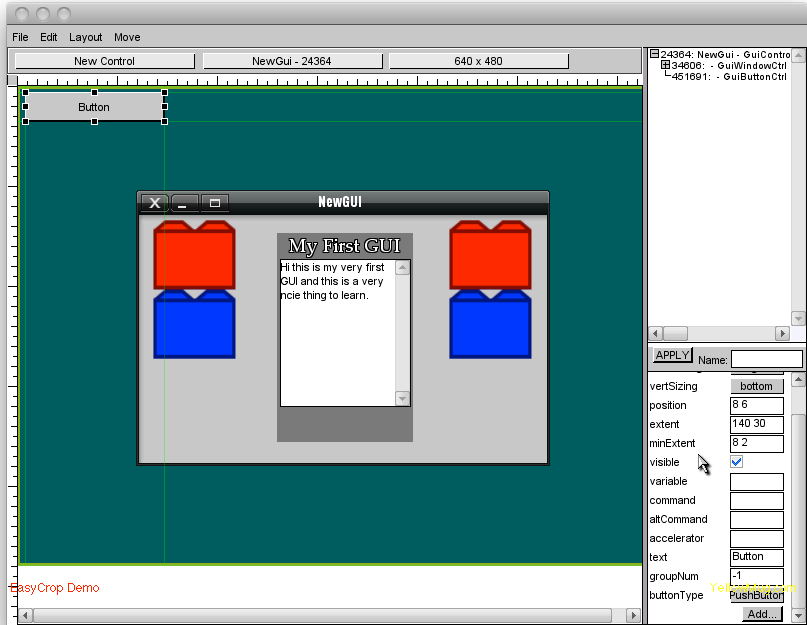Click the New Control button

[104, 61]
